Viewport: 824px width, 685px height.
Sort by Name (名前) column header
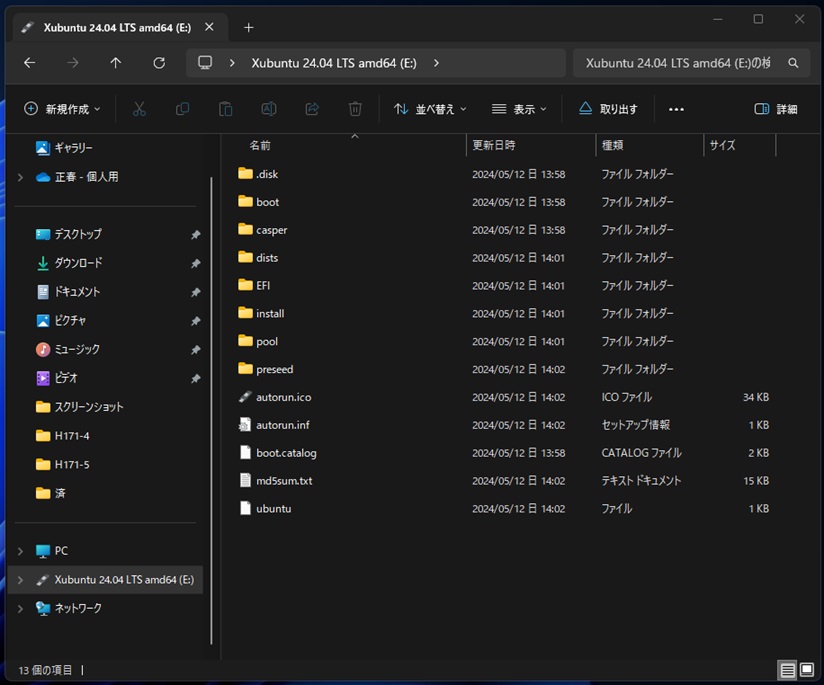click(260, 145)
